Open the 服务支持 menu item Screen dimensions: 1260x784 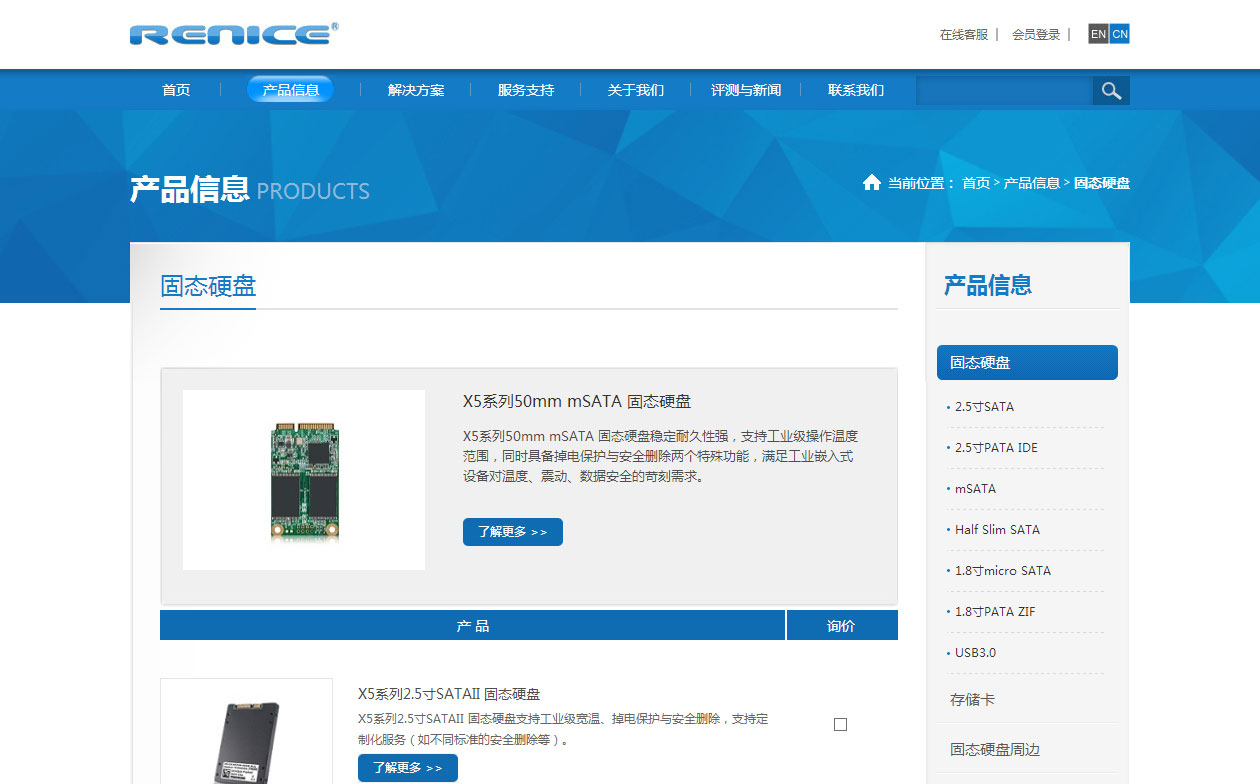(526, 90)
